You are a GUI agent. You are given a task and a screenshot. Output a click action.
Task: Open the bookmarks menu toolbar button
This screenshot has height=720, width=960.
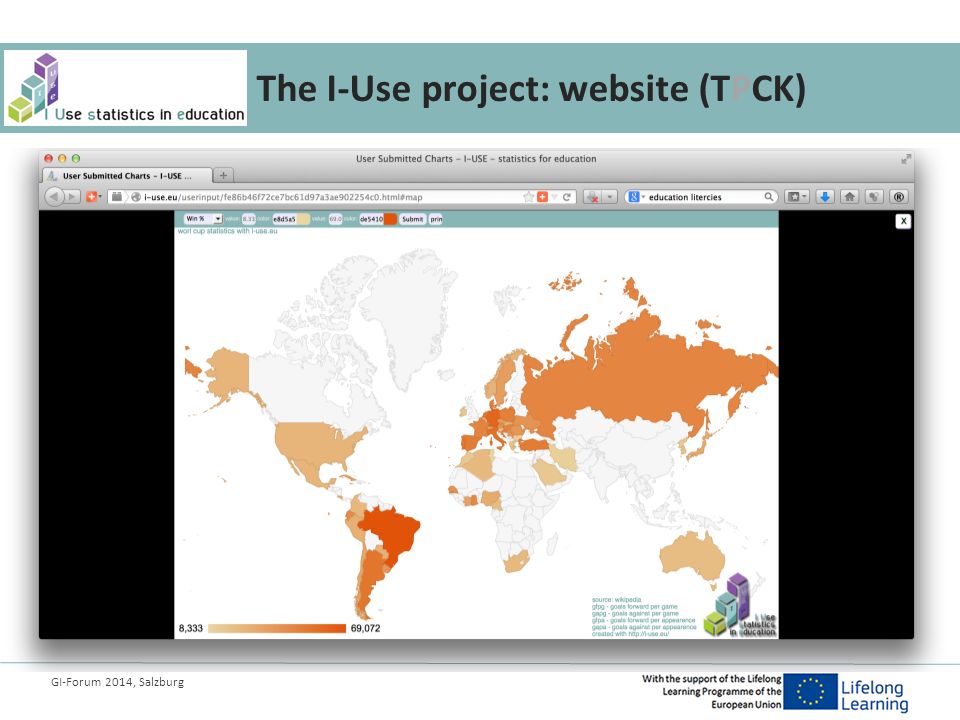tap(797, 197)
